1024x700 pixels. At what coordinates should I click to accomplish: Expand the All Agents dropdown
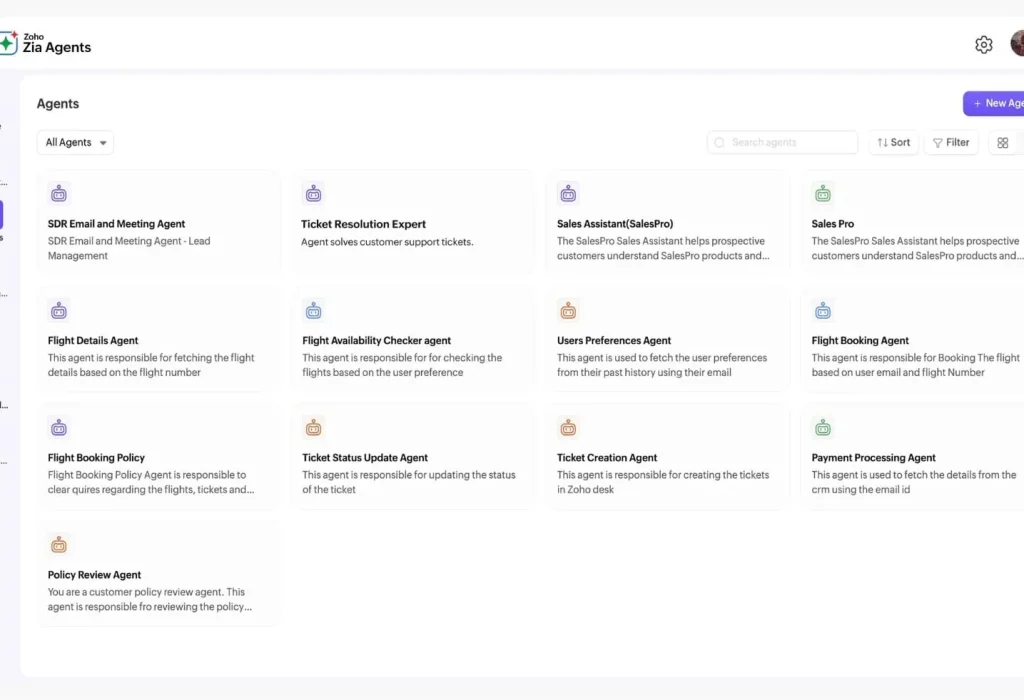pyautogui.click(x=75, y=142)
